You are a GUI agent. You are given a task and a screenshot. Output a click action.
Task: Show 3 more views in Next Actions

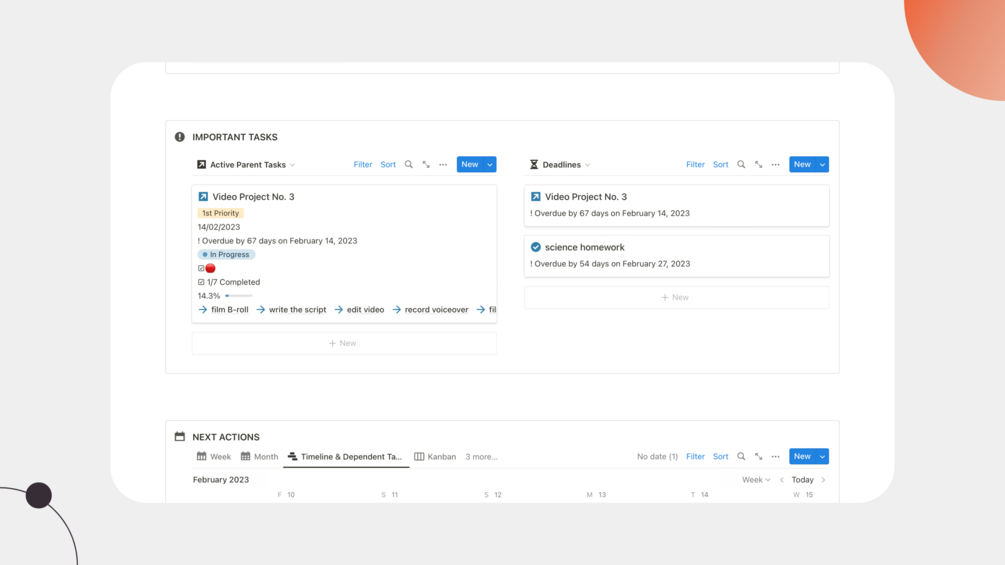481,457
